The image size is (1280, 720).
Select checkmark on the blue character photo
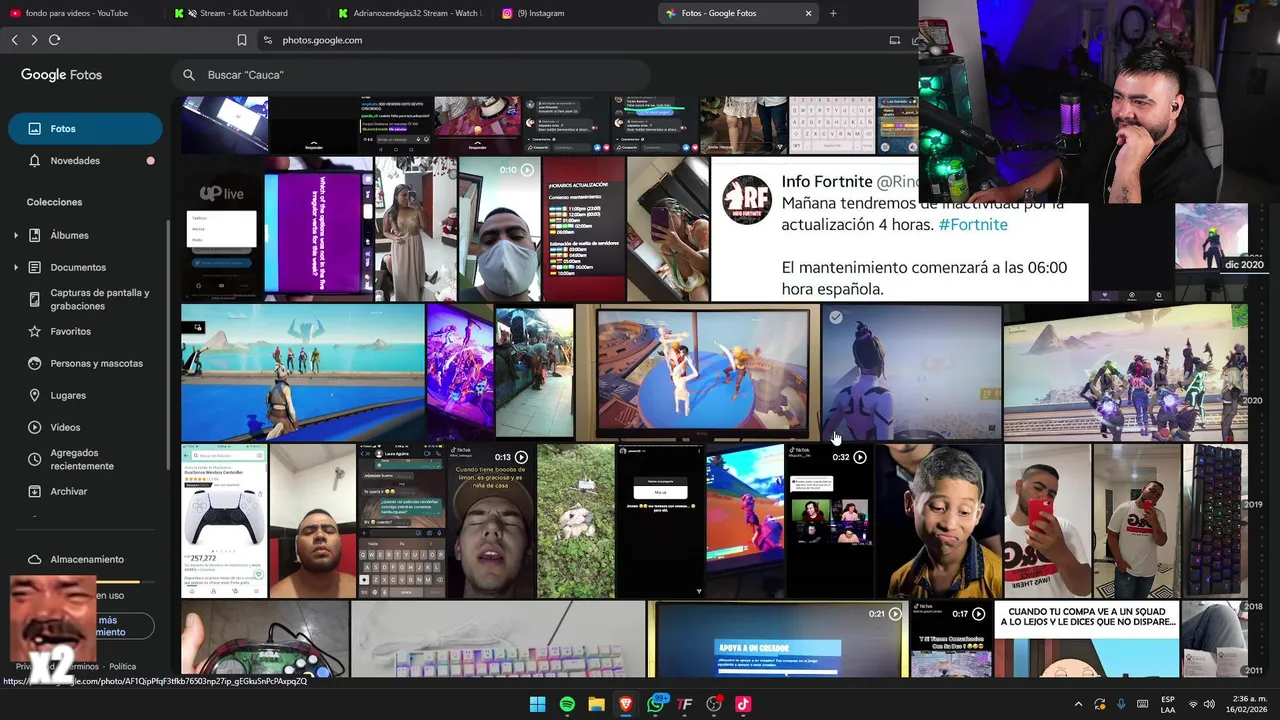tap(836, 317)
